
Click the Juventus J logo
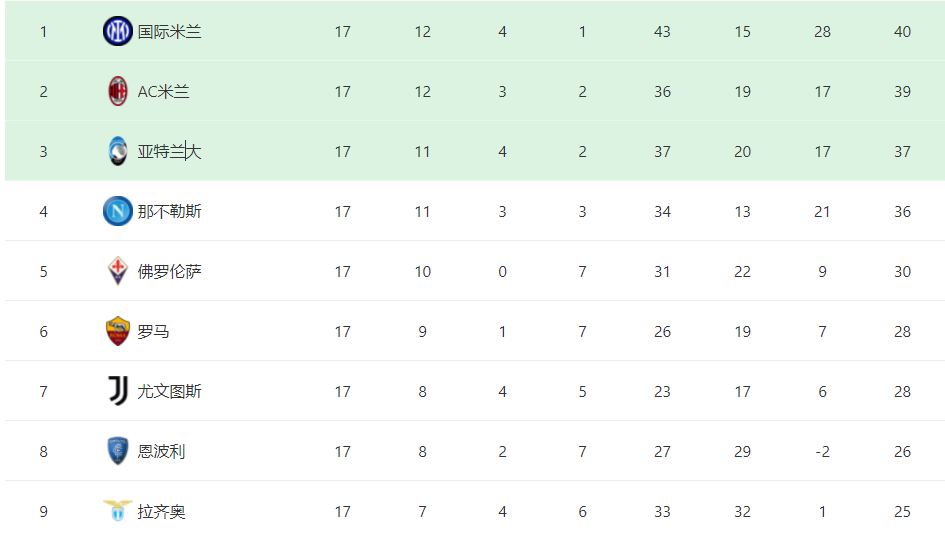click(118, 391)
